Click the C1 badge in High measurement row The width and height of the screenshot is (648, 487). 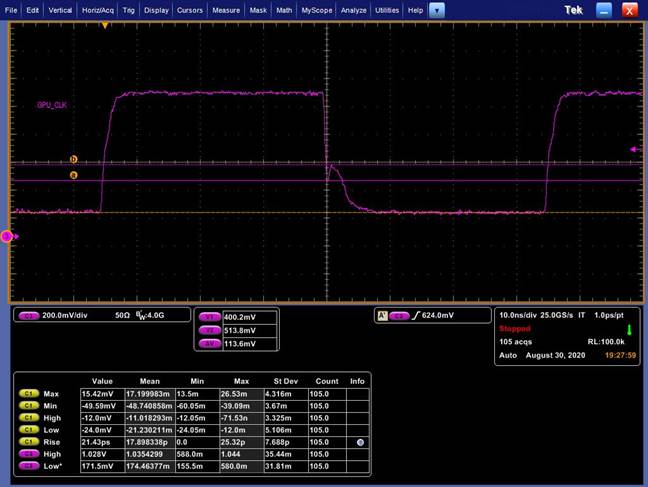[29, 418]
